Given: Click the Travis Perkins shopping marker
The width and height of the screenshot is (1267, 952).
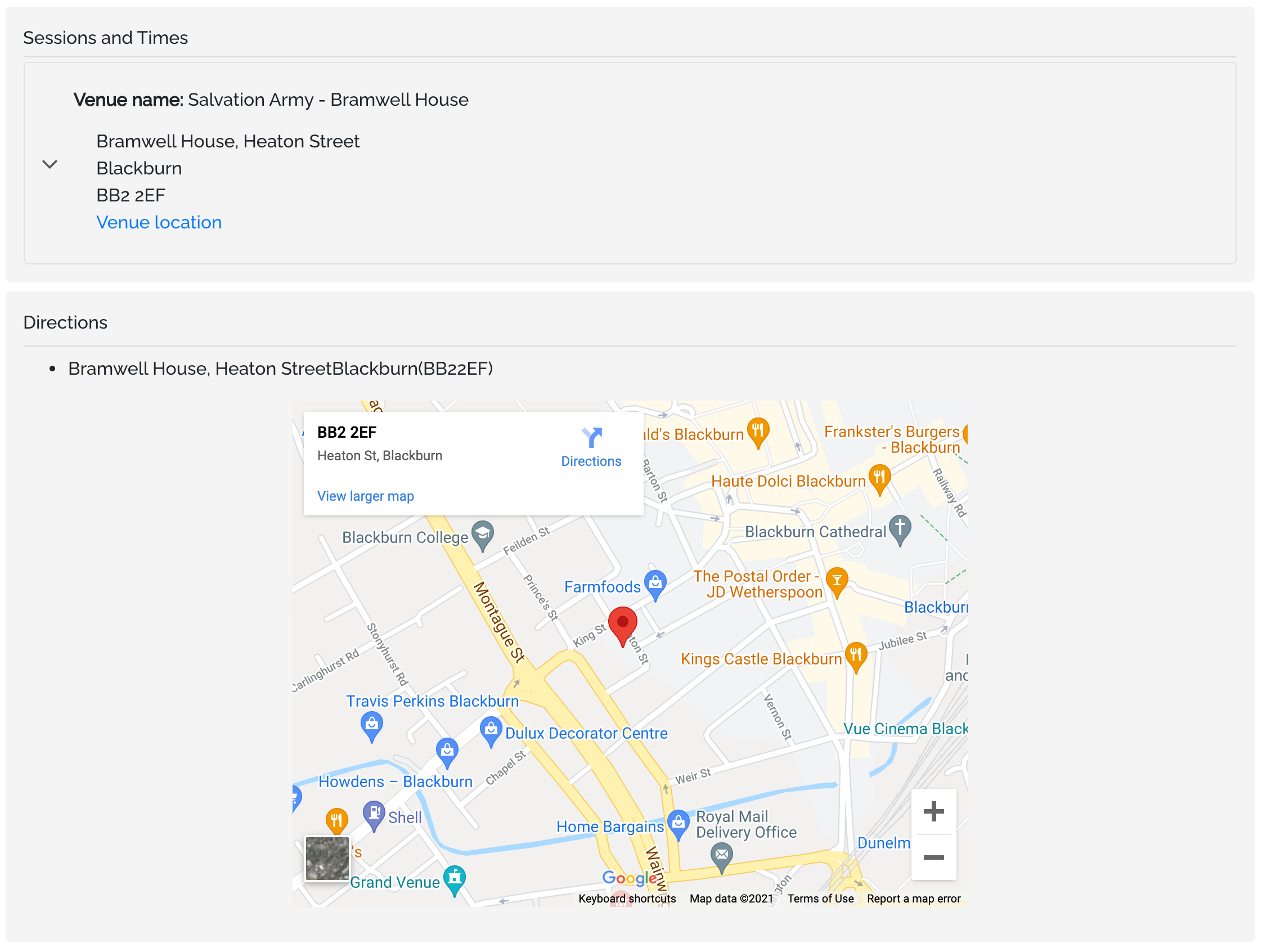Looking at the screenshot, I should (x=372, y=726).
